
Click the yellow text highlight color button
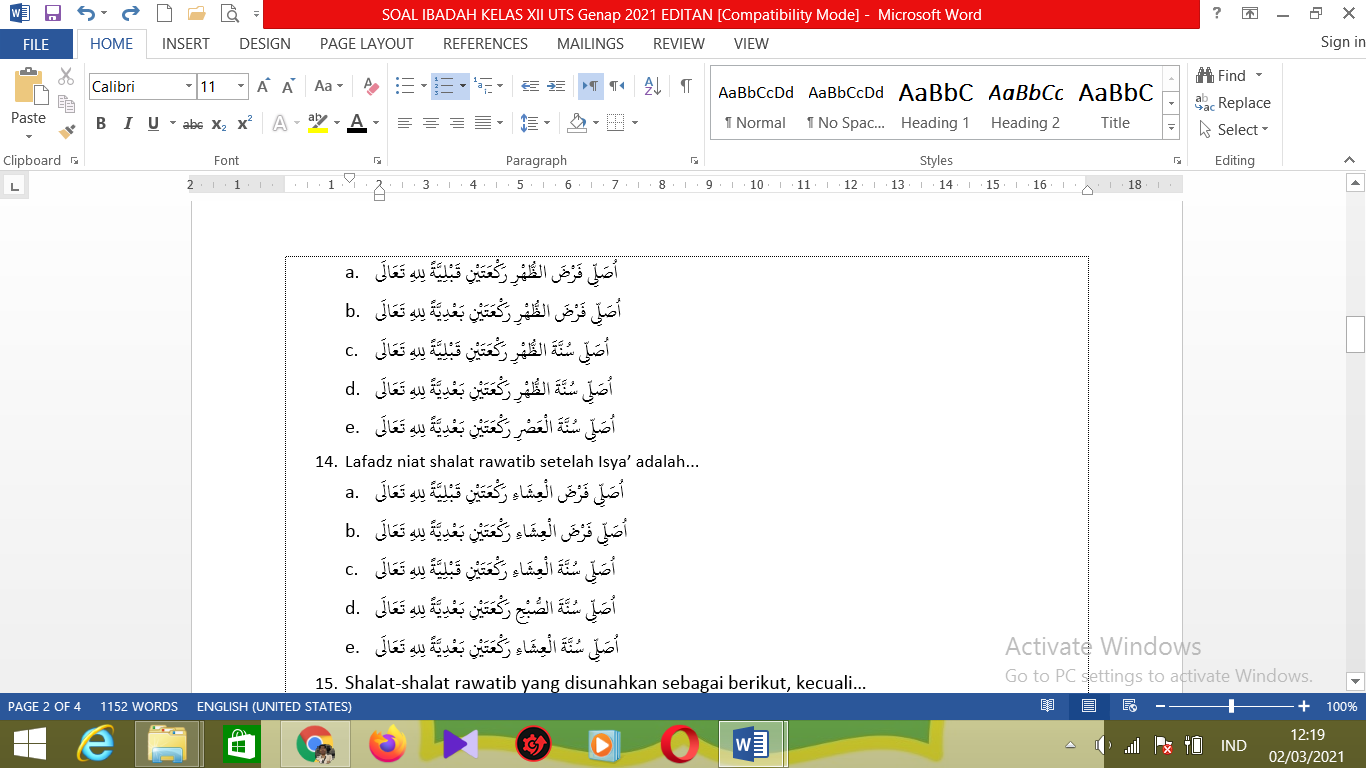pyautogui.click(x=318, y=123)
